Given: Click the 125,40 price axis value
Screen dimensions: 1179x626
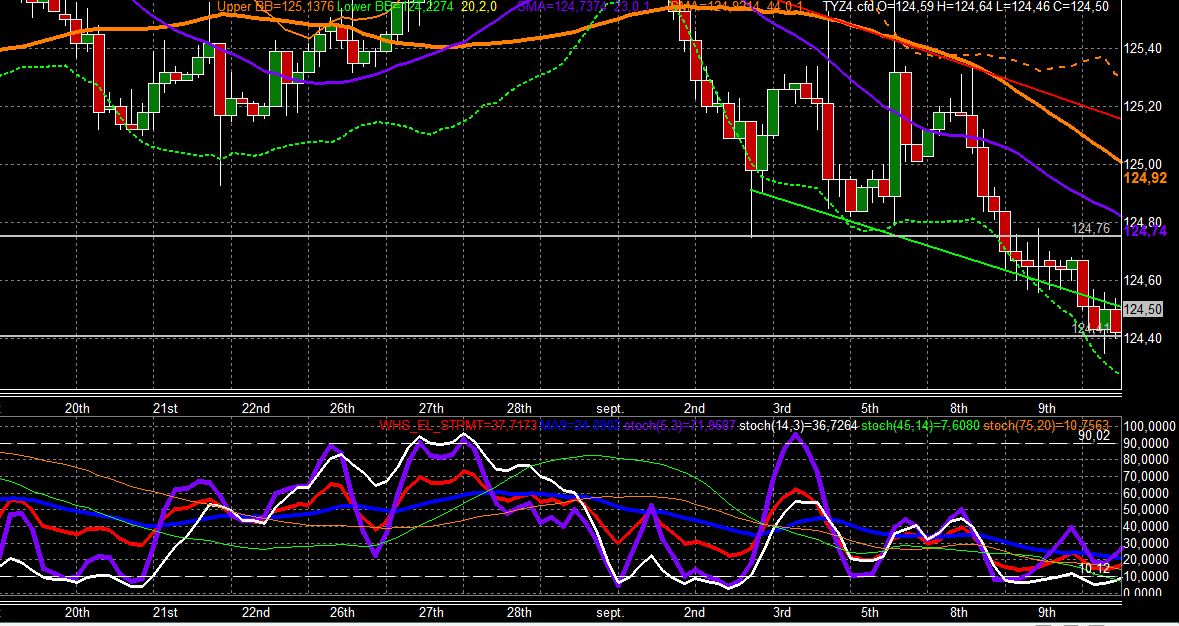Looking at the screenshot, I should (1142, 49).
